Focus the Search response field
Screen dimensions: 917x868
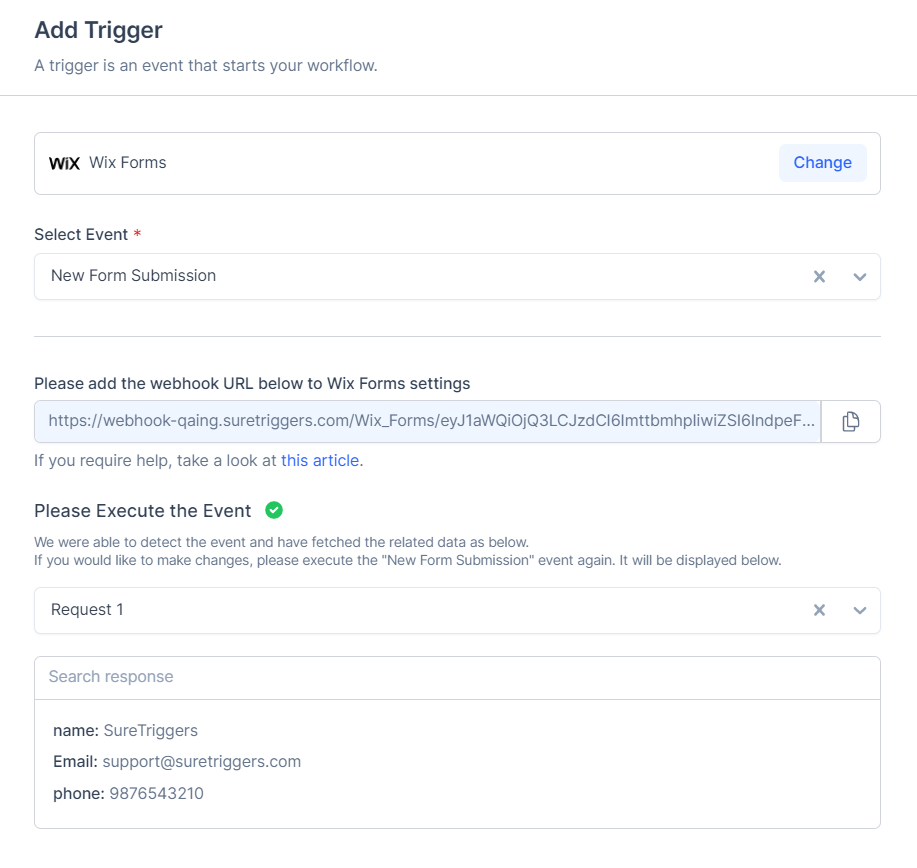click(457, 677)
